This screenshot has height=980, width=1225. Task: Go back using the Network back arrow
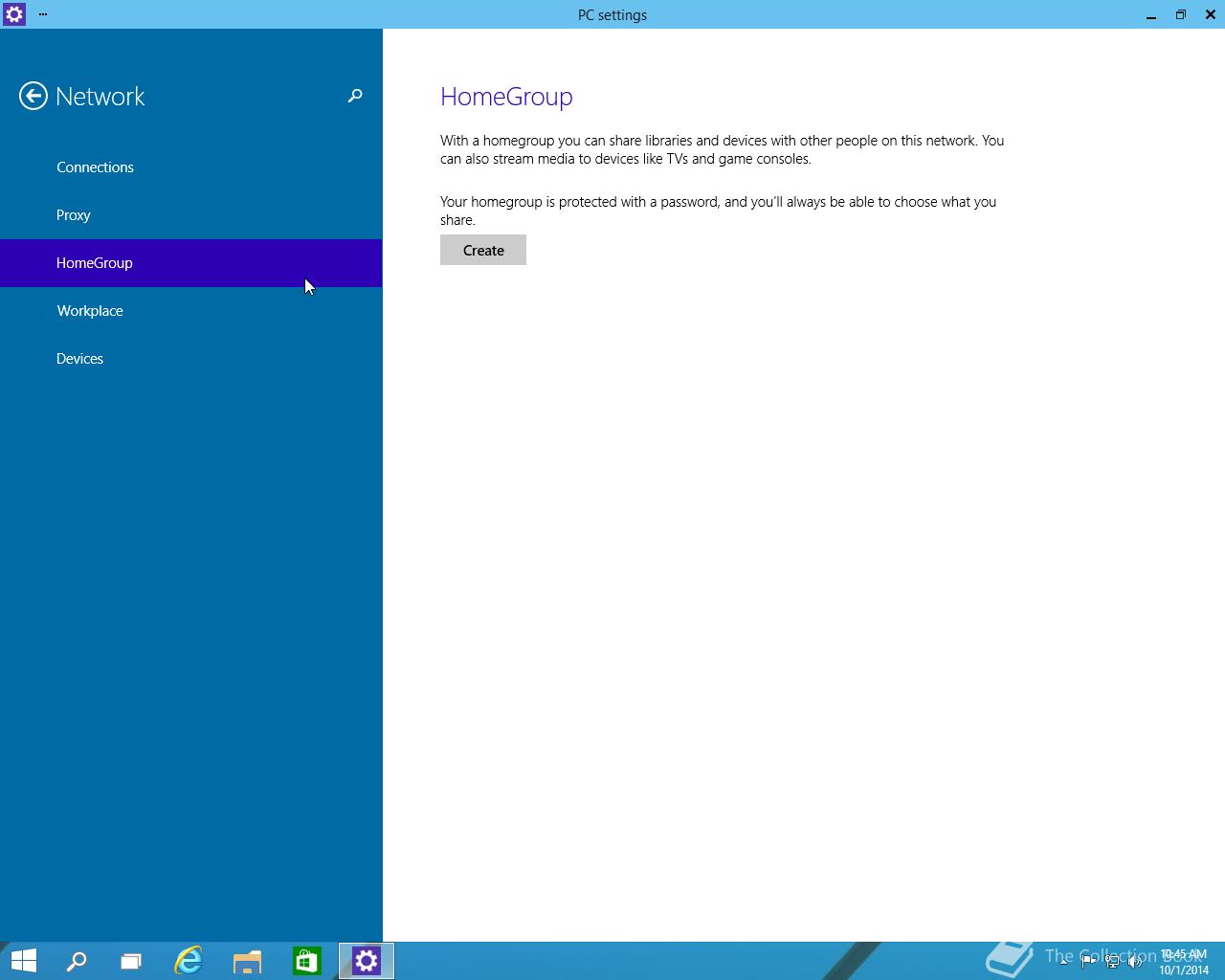pos(33,96)
